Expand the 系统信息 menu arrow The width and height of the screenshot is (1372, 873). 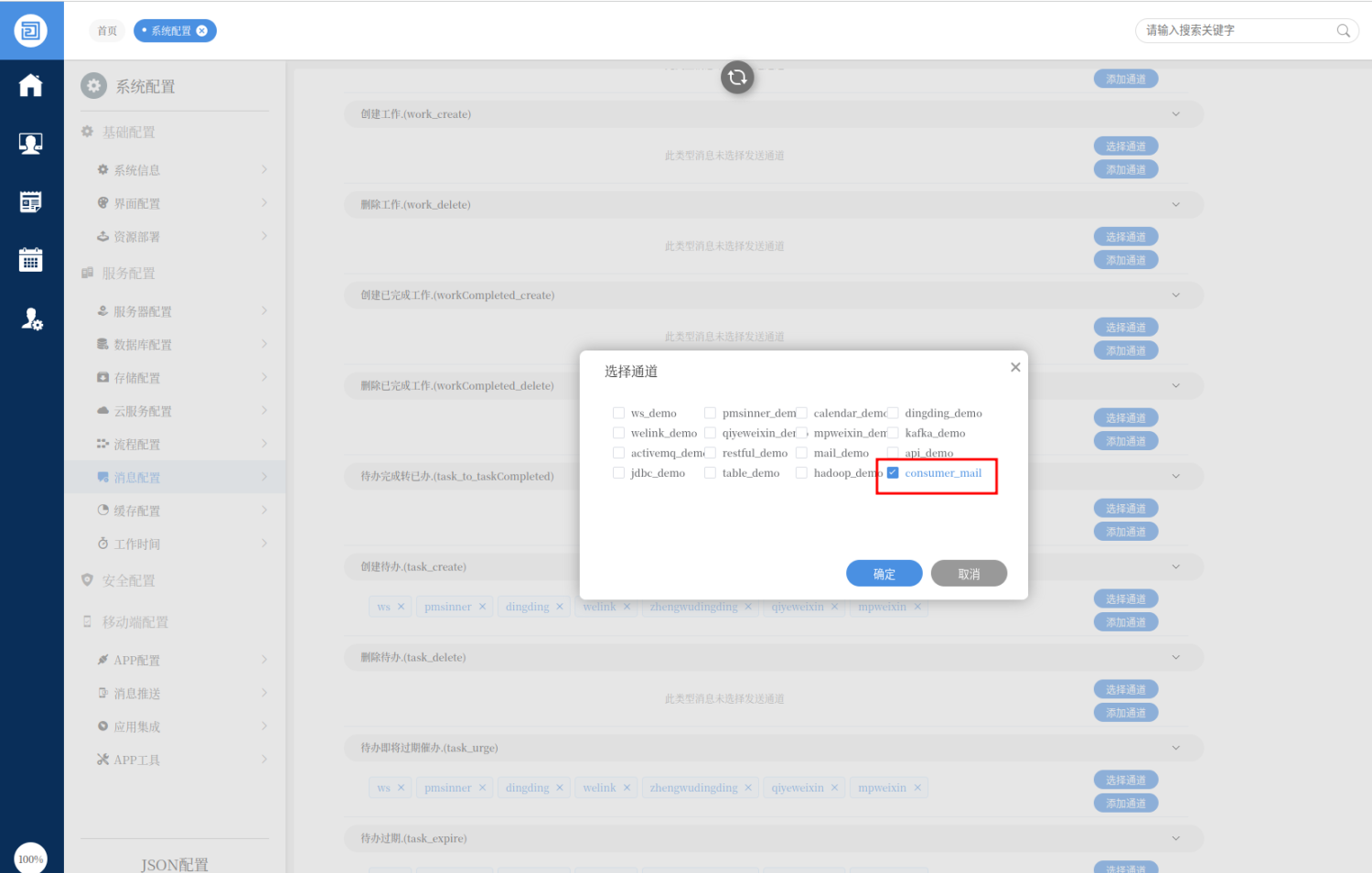tap(263, 169)
